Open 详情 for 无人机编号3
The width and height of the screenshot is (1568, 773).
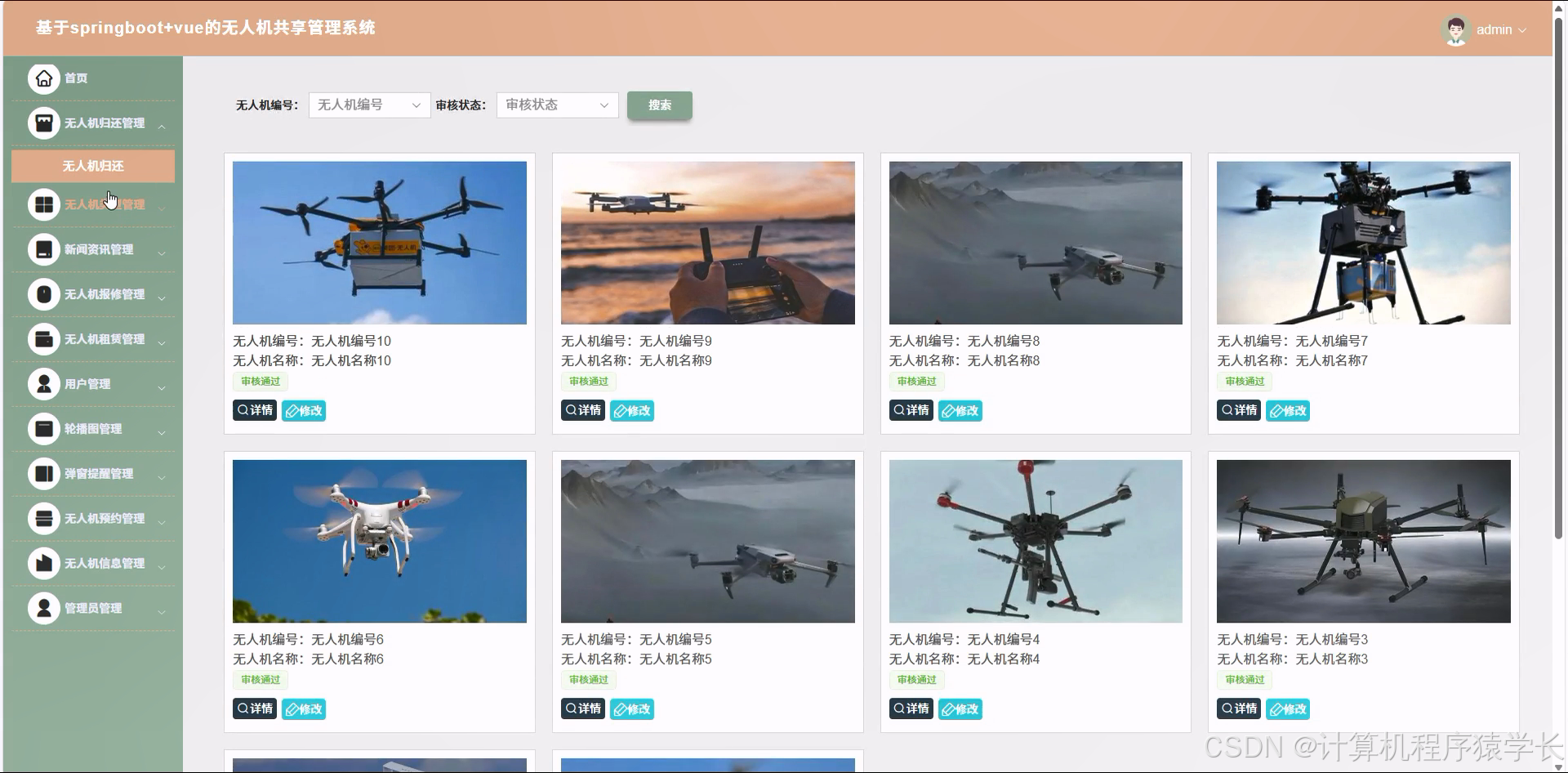[1239, 708]
